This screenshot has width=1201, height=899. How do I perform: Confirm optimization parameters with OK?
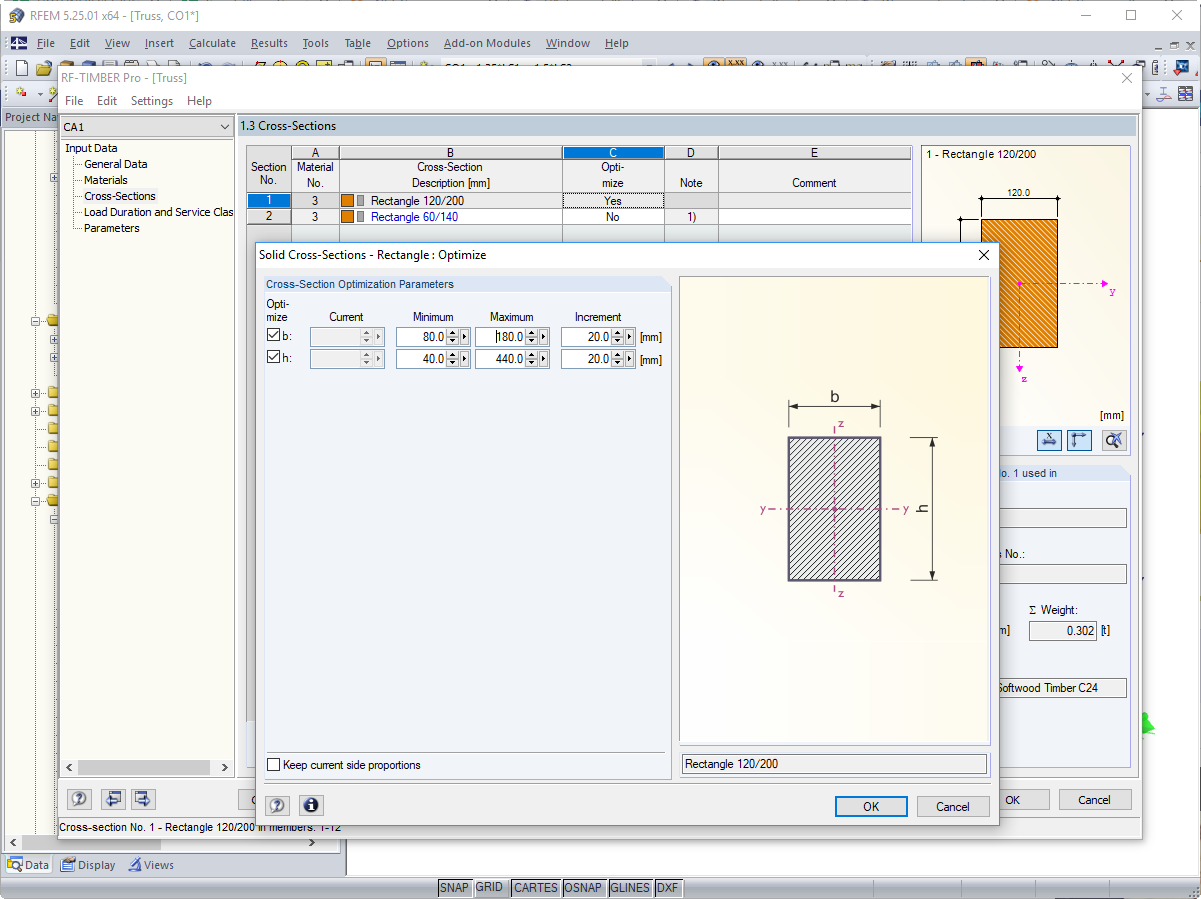[870, 806]
